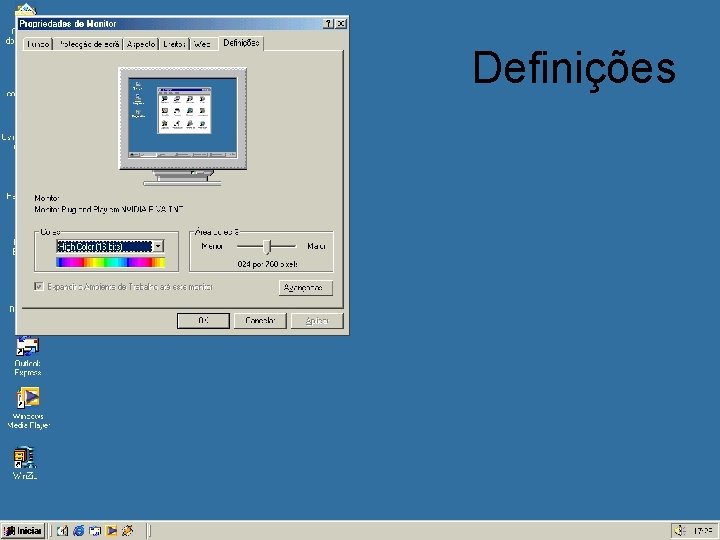The image size is (720, 540).
Task: Open the Web tab
Action: click(x=202, y=44)
